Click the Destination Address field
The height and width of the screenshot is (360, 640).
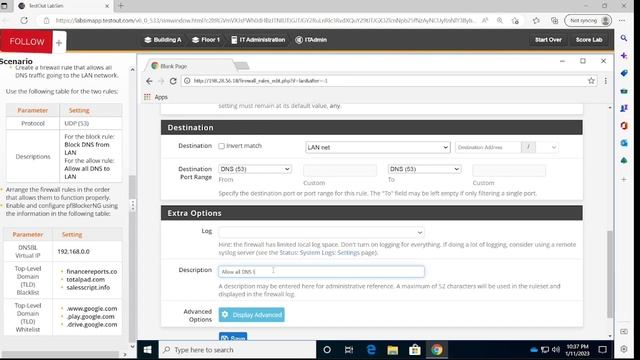488,147
